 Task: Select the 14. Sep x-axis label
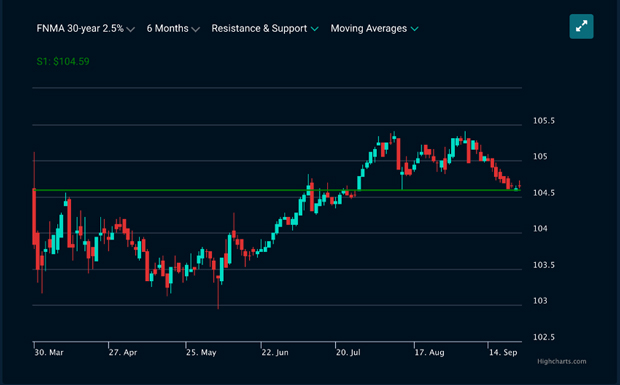click(503, 352)
